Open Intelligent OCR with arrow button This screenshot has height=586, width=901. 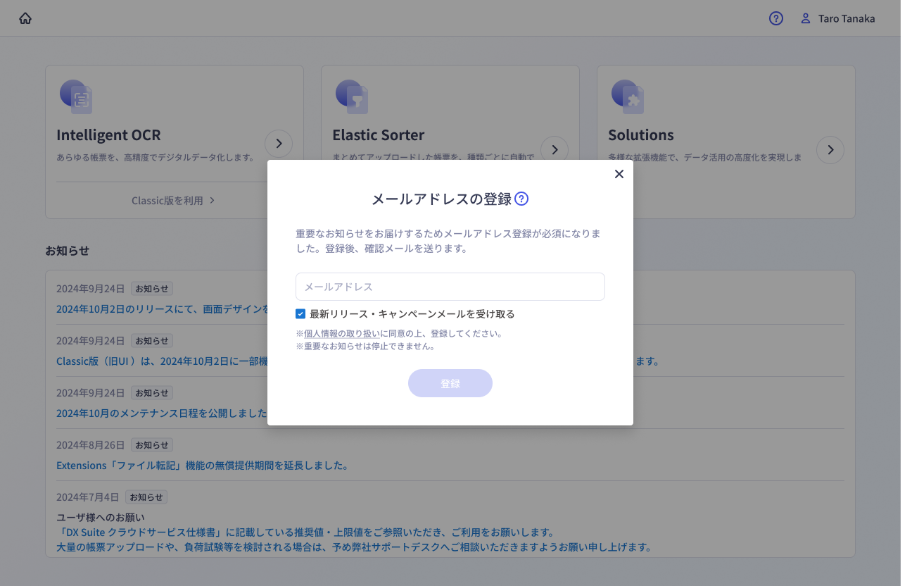click(279, 145)
